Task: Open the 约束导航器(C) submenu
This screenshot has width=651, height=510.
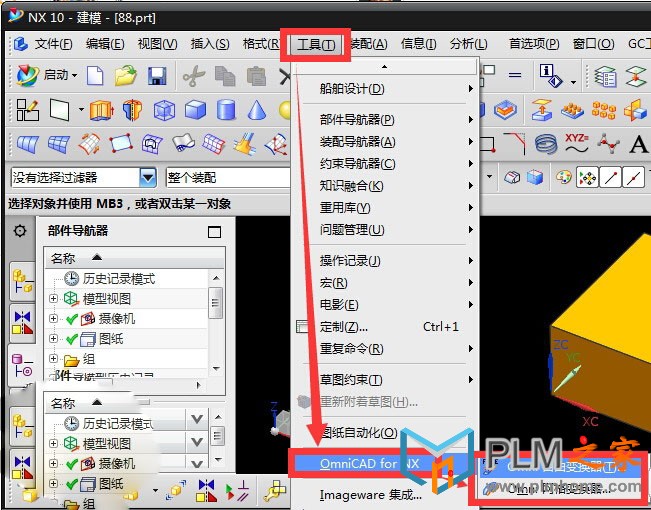Action: (387, 164)
